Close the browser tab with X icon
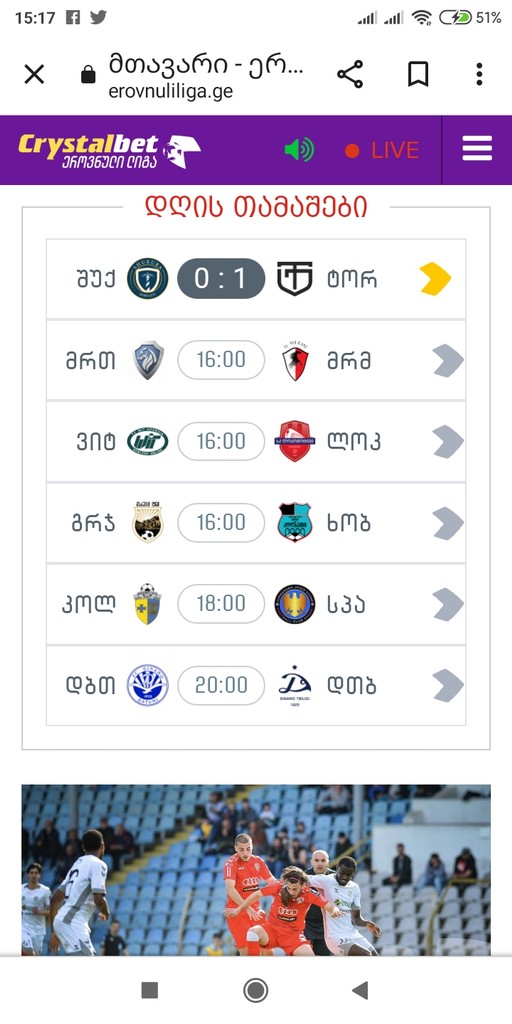This screenshot has width=512, height=1024. [x=34, y=74]
